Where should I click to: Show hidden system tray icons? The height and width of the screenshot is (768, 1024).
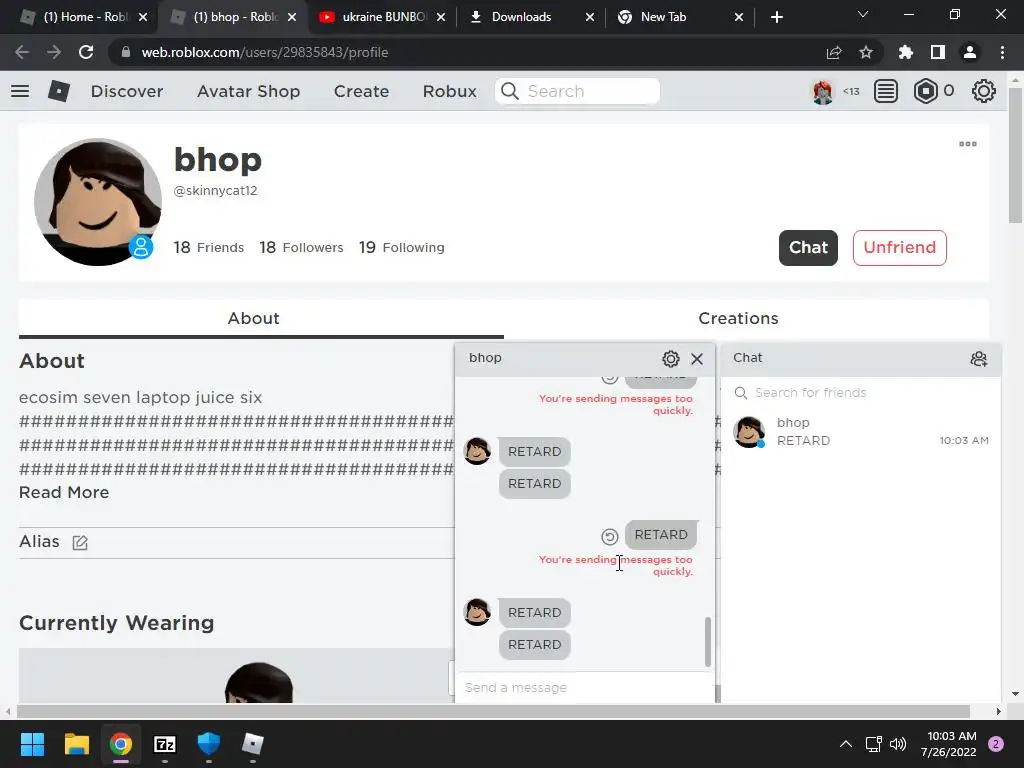tap(846, 744)
